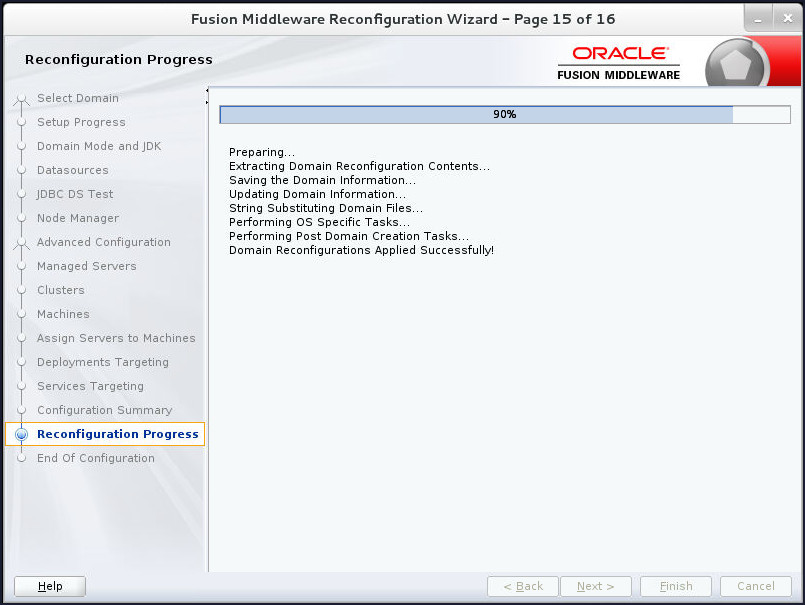Open the Clusters step
Viewport: 805px width, 605px height.
(61, 290)
